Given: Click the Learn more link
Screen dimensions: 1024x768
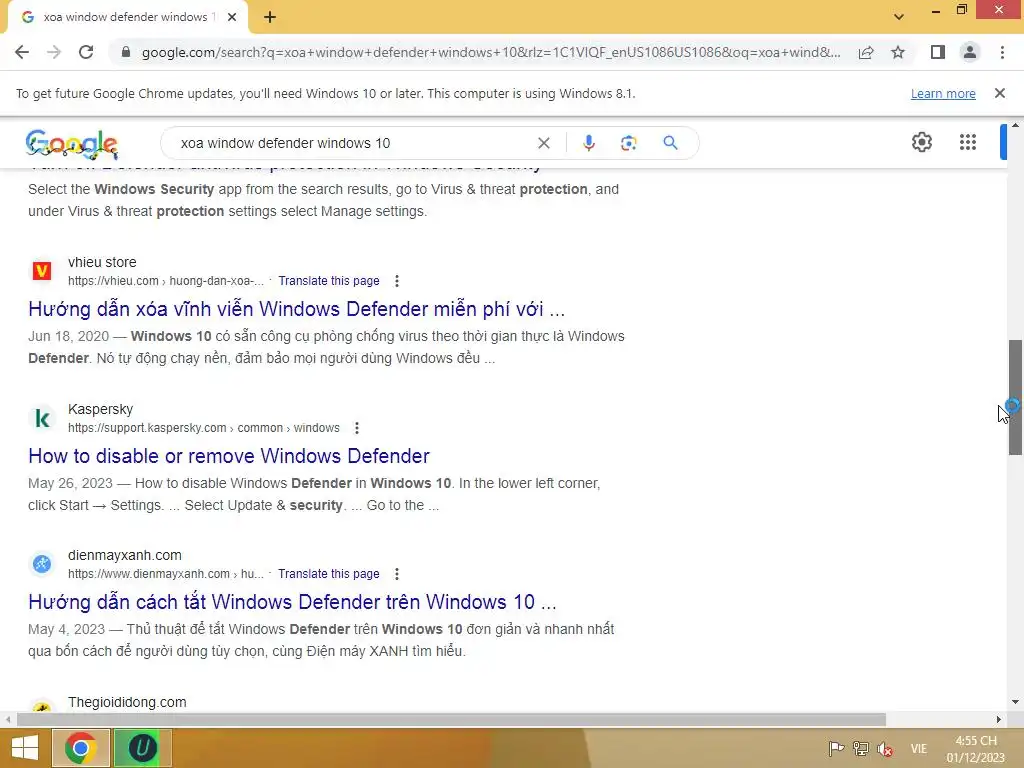Looking at the screenshot, I should click(943, 93).
